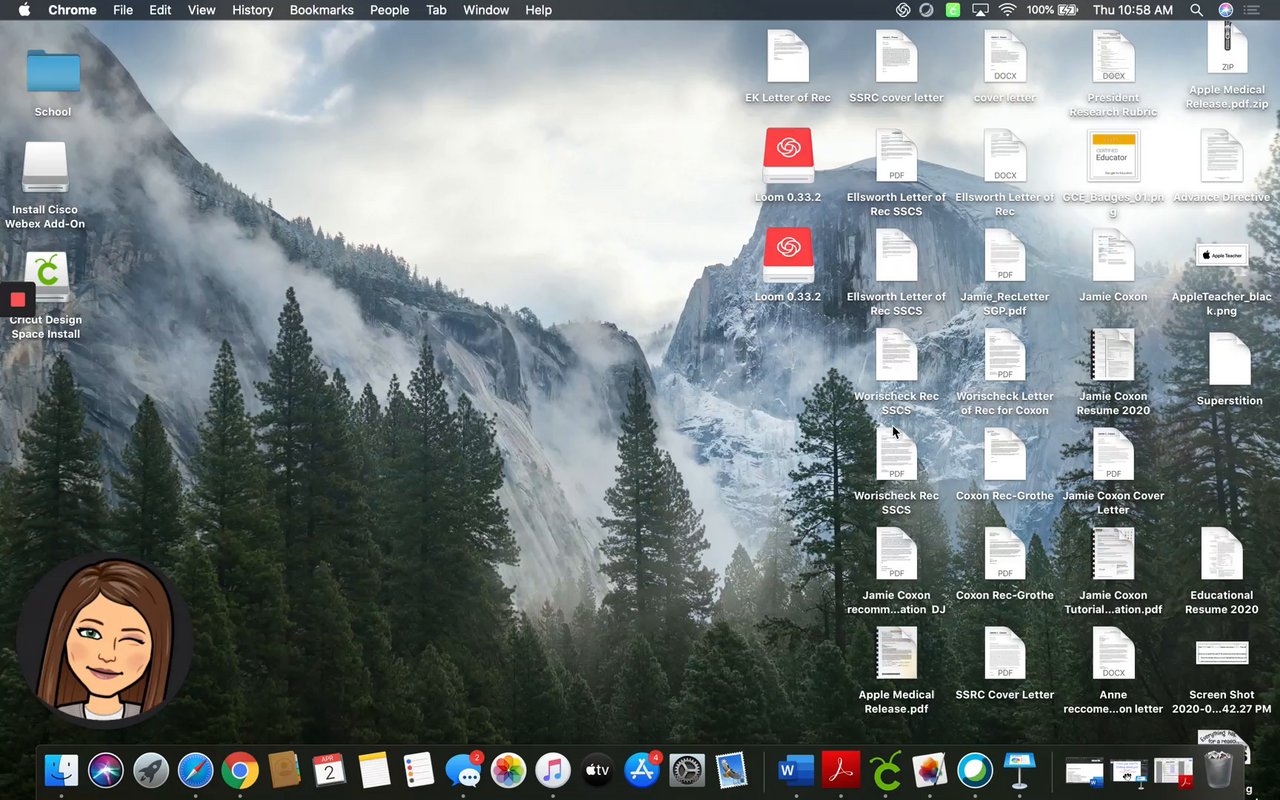Open the Edit menu
The height and width of the screenshot is (800, 1280).
click(160, 10)
